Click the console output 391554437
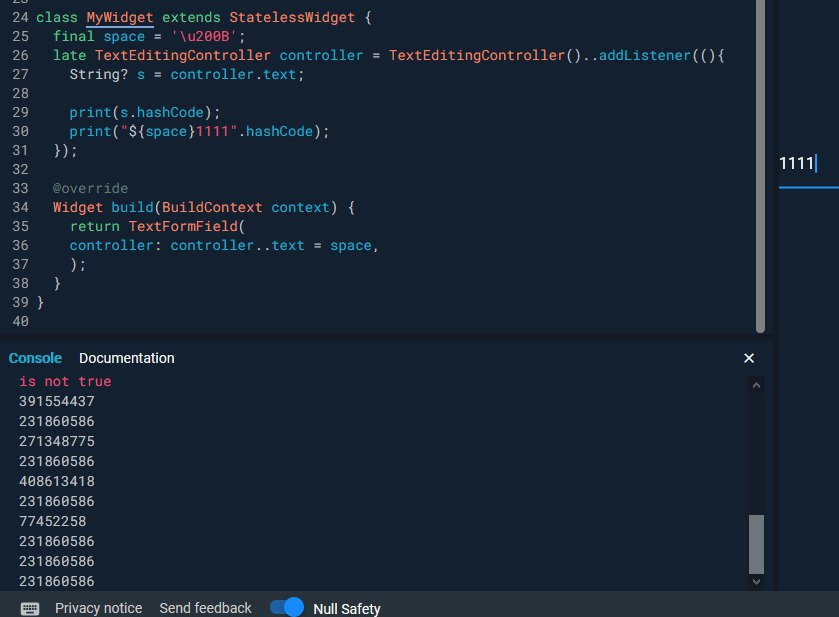The height and width of the screenshot is (617, 839). coord(57,401)
